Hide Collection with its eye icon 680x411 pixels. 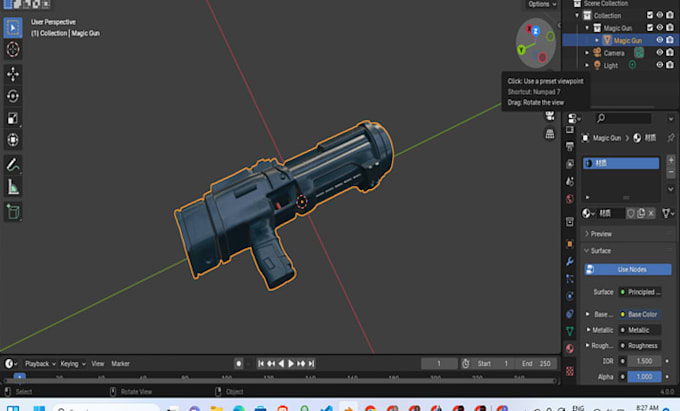coord(660,15)
